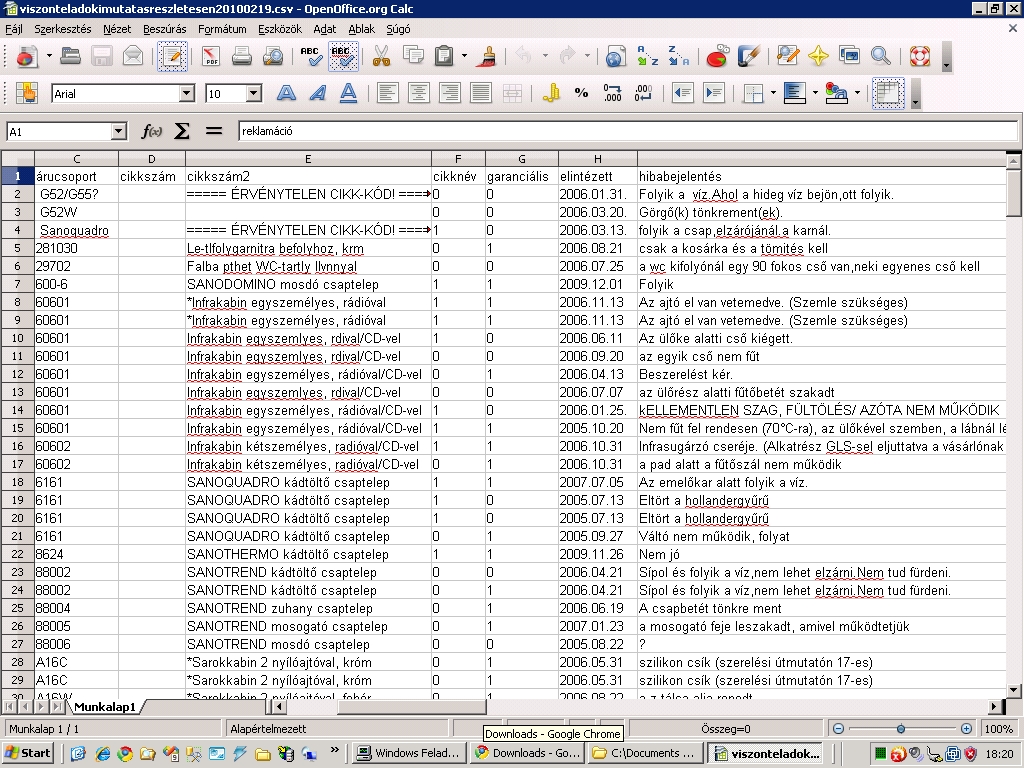The width and height of the screenshot is (1024, 768).
Task: Sort ascending with the A-to-Z icon
Action: click(x=648, y=57)
